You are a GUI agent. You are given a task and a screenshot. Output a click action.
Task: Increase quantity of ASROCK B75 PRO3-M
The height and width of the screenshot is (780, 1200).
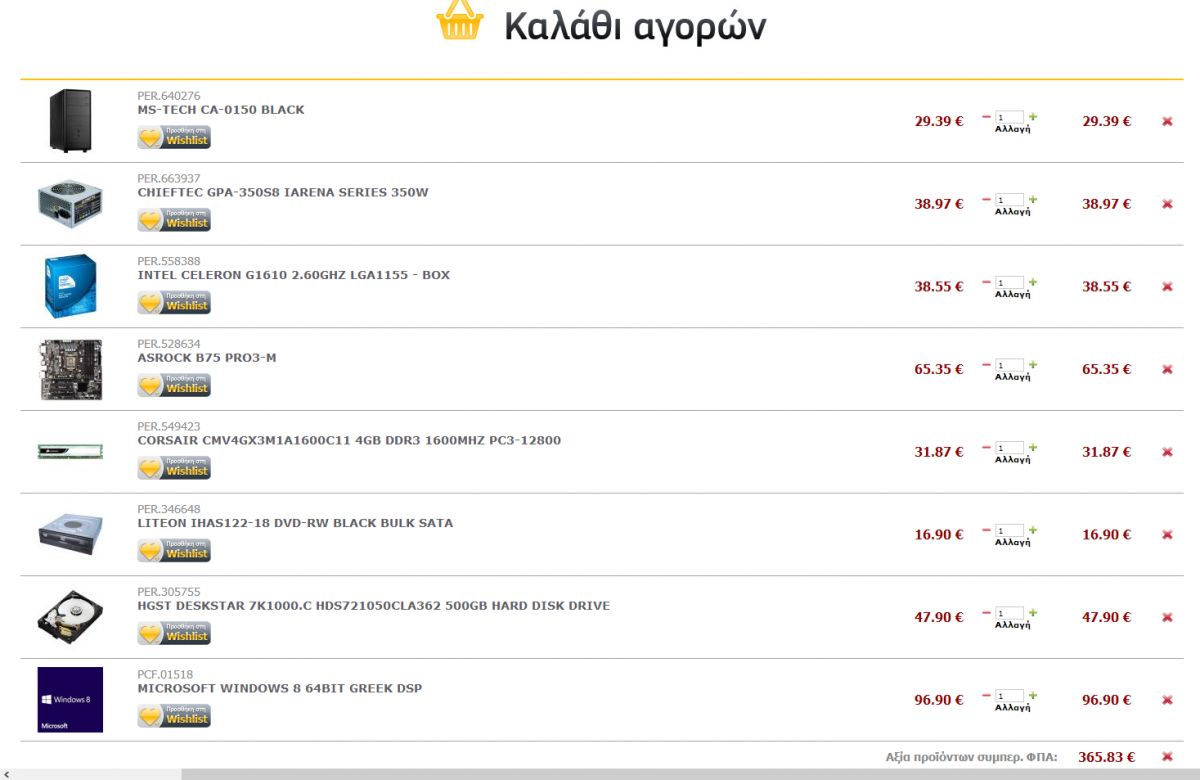1033,365
